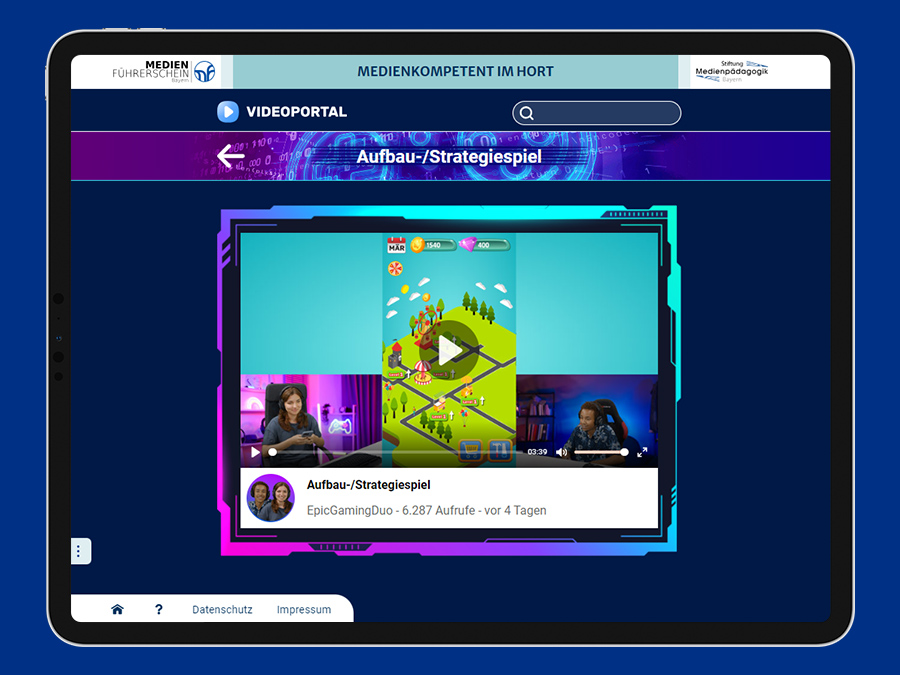Click the Videoportal title text
The height and width of the screenshot is (675, 900).
click(x=296, y=112)
